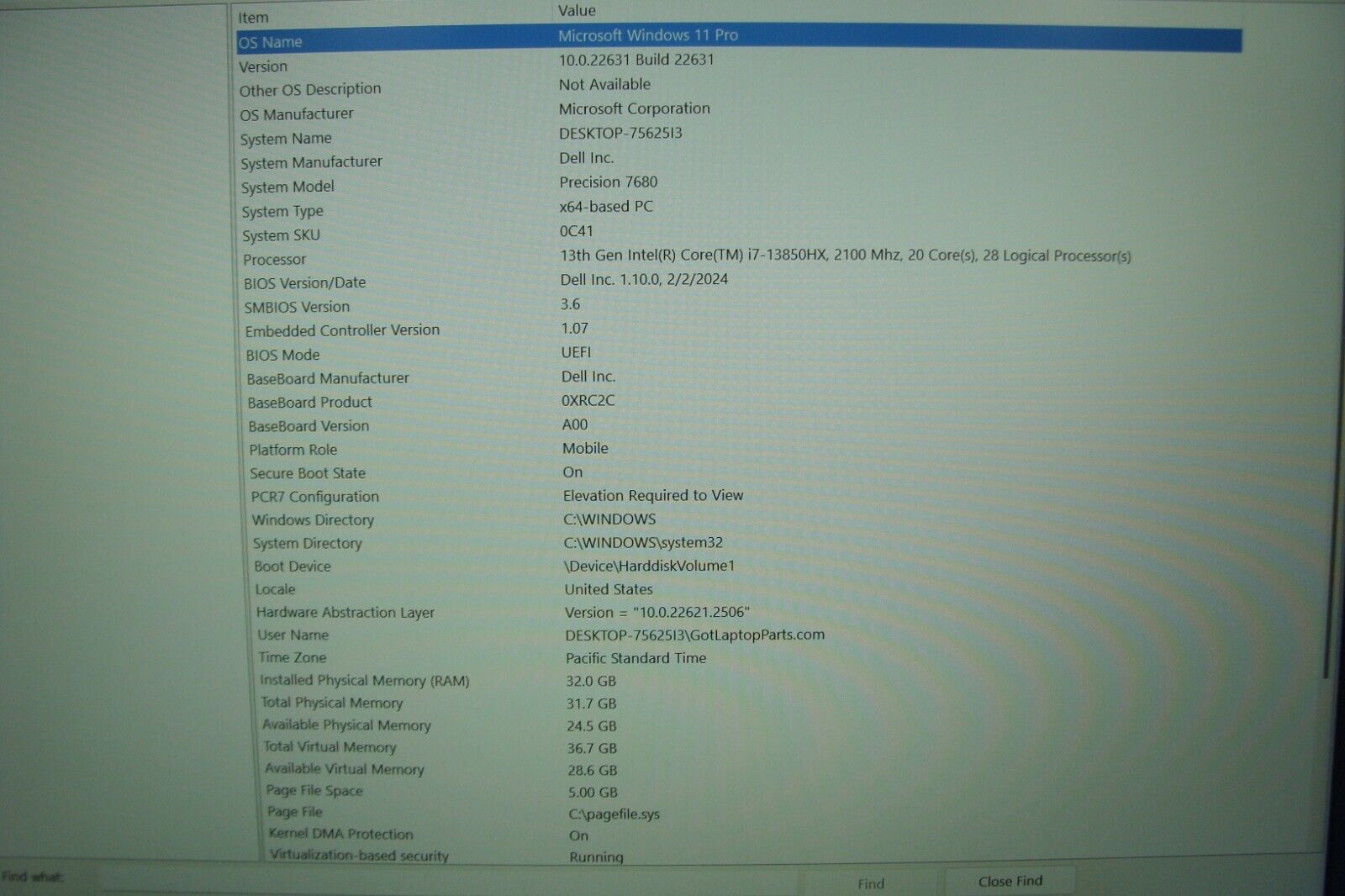1345x896 pixels.
Task: Select the BIOS Mode row
Action: pos(282,355)
